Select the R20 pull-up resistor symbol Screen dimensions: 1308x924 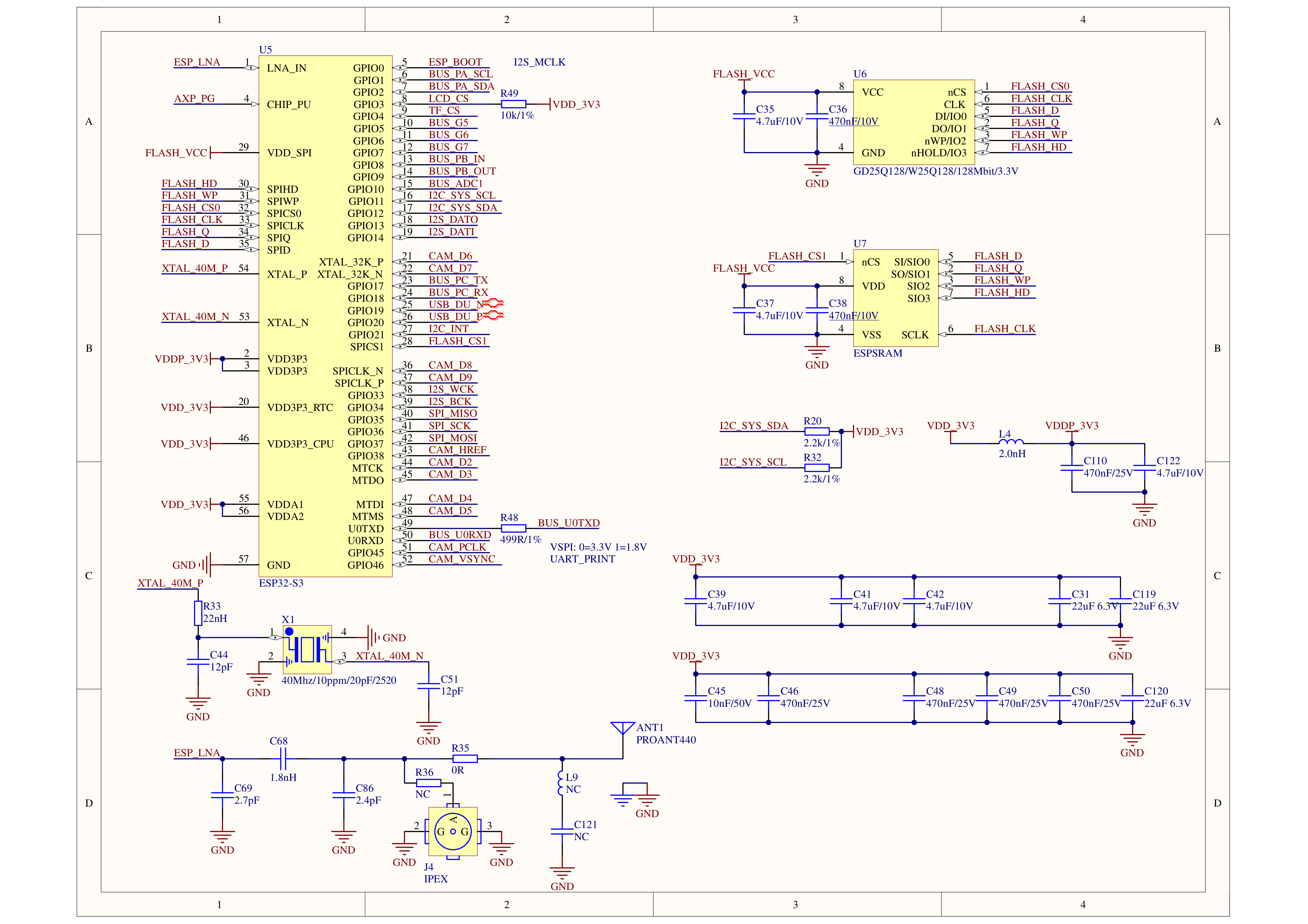coord(816,432)
